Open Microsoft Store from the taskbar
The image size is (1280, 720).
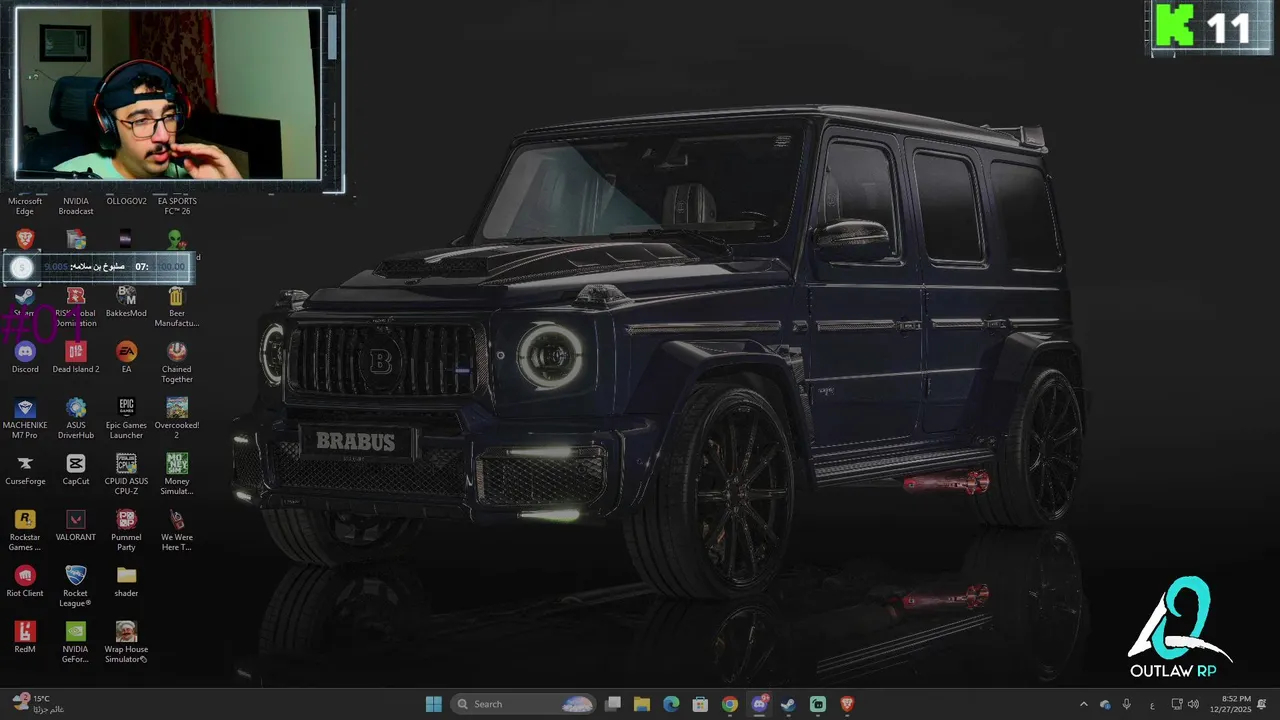701,704
